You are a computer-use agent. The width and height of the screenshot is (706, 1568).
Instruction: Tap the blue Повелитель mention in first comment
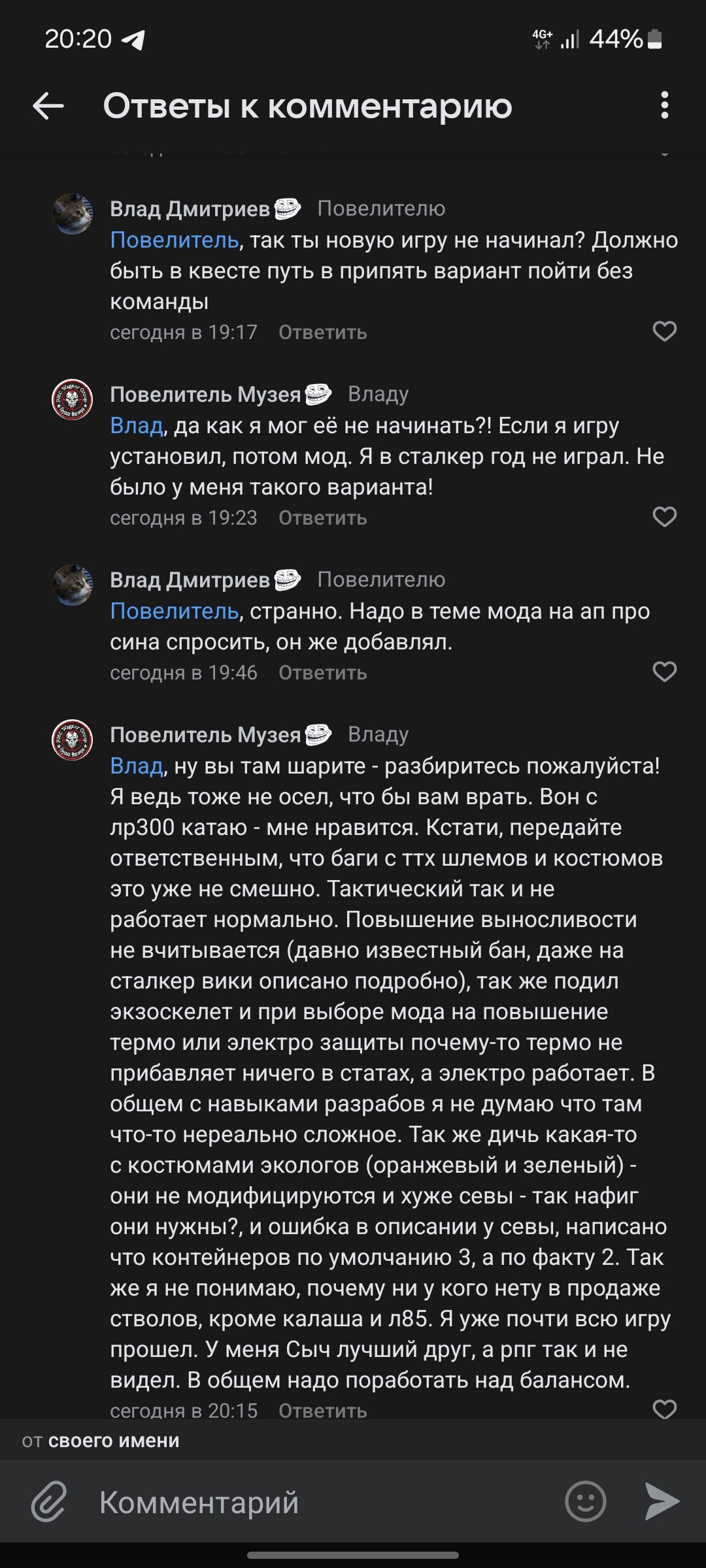click(x=174, y=240)
